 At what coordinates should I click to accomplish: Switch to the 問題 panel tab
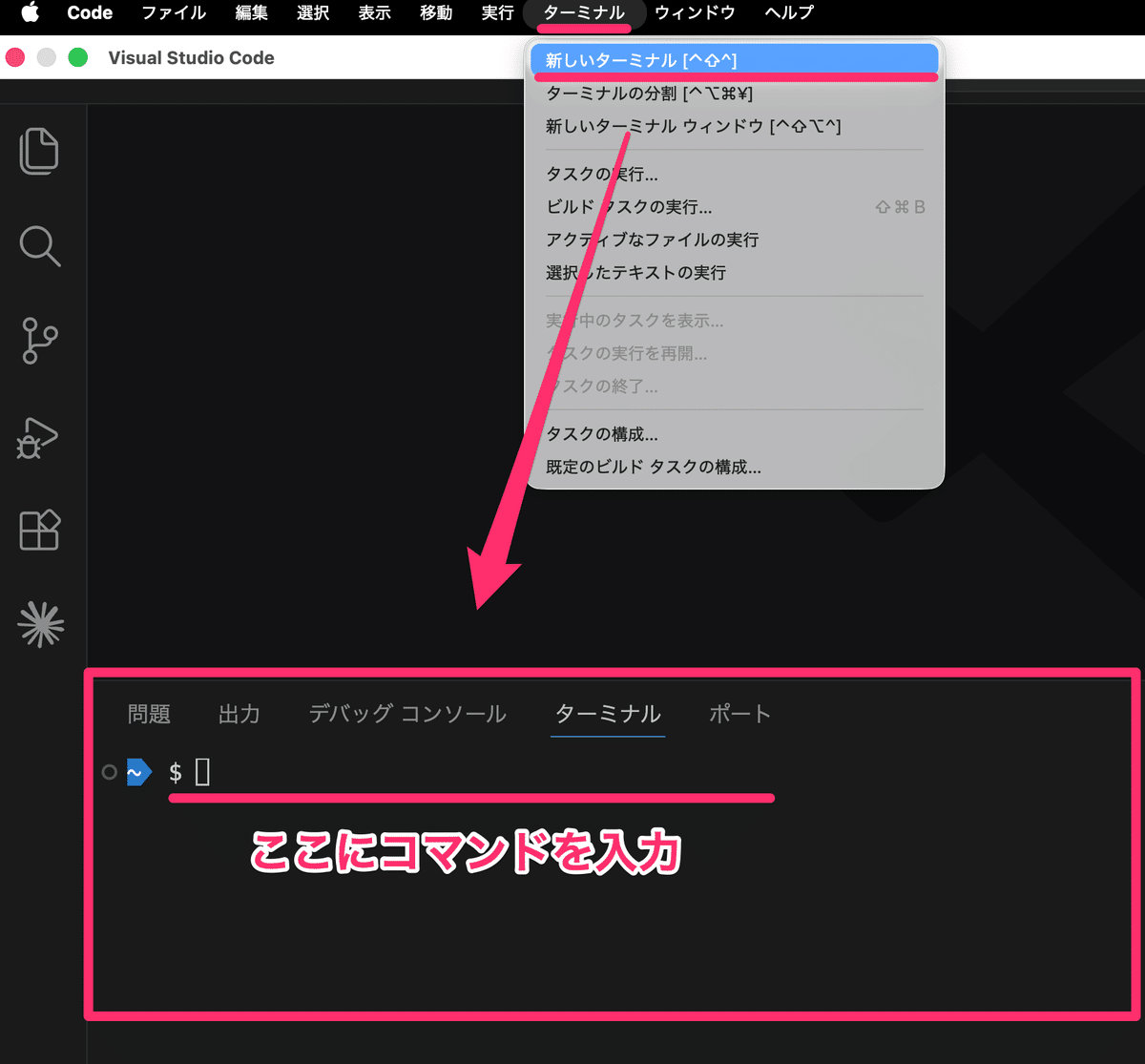[149, 714]
